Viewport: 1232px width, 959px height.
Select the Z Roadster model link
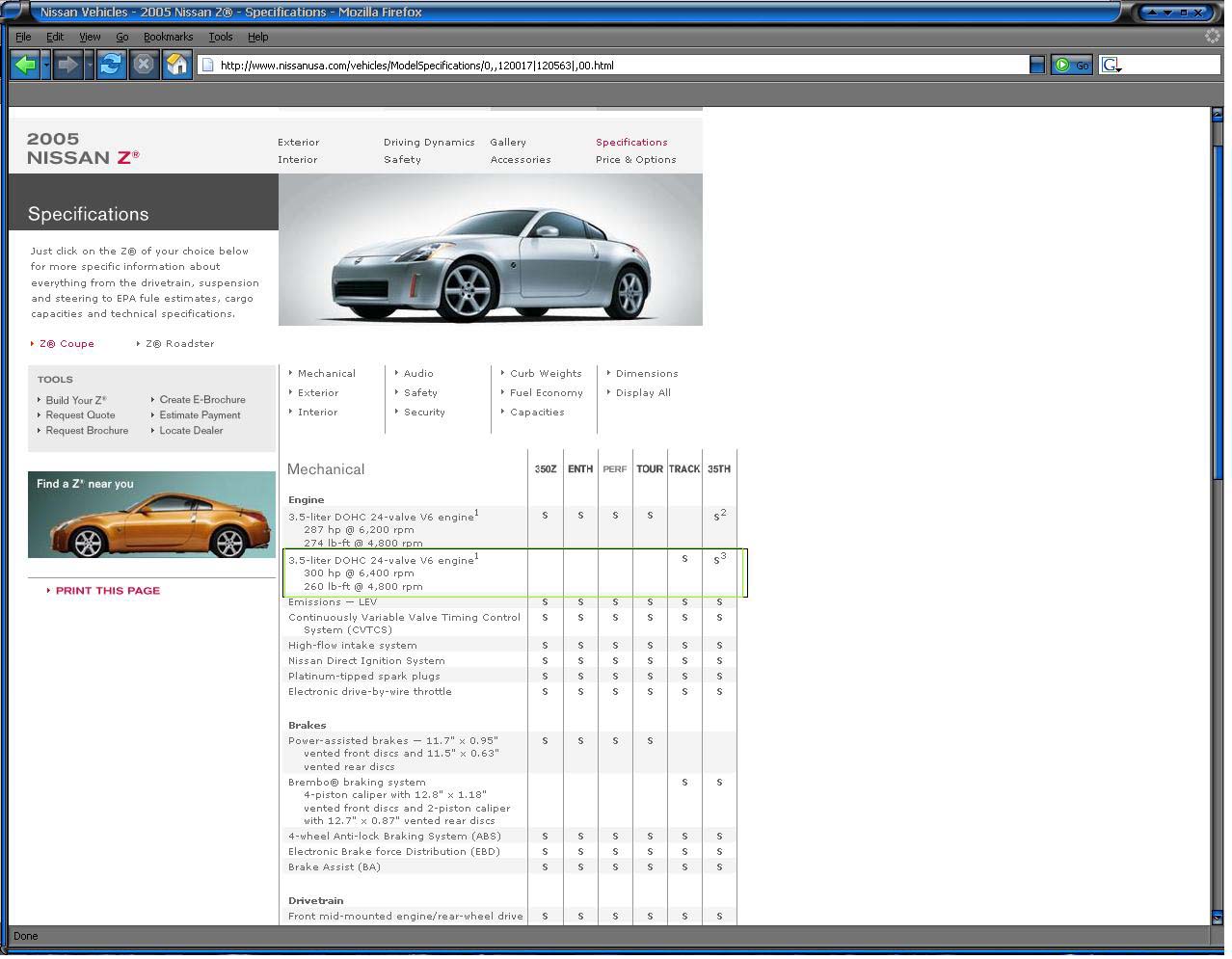tap(179, 343)
